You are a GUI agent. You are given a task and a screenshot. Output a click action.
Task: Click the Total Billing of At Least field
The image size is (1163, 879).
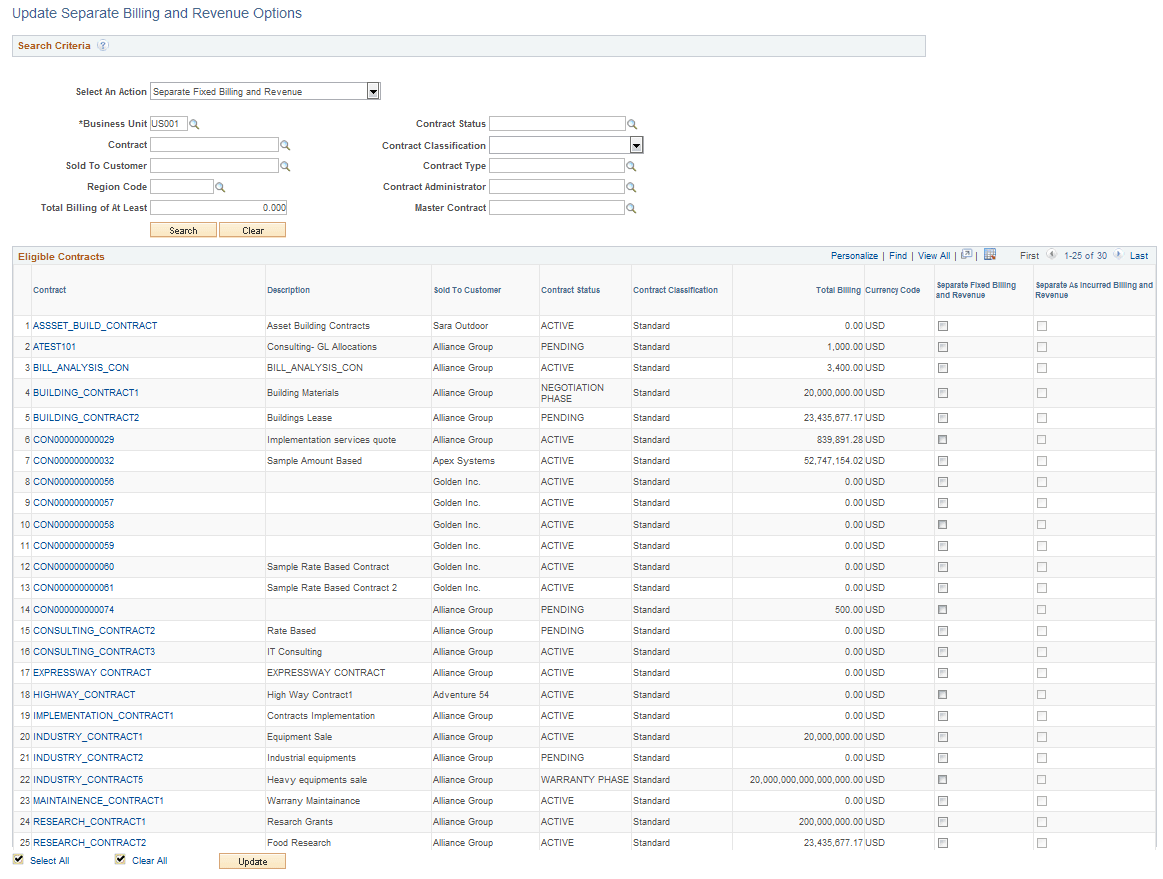click(218, 207)
